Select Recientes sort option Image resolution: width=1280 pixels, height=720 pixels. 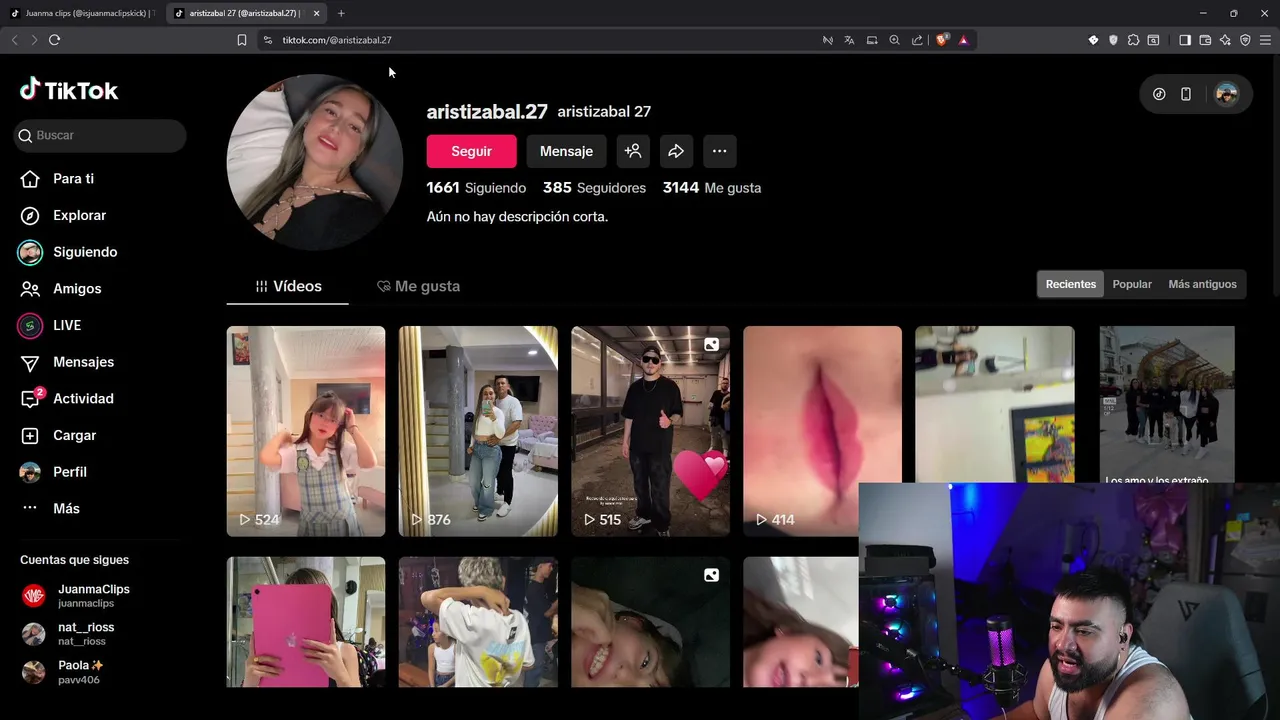point(1071,284)
